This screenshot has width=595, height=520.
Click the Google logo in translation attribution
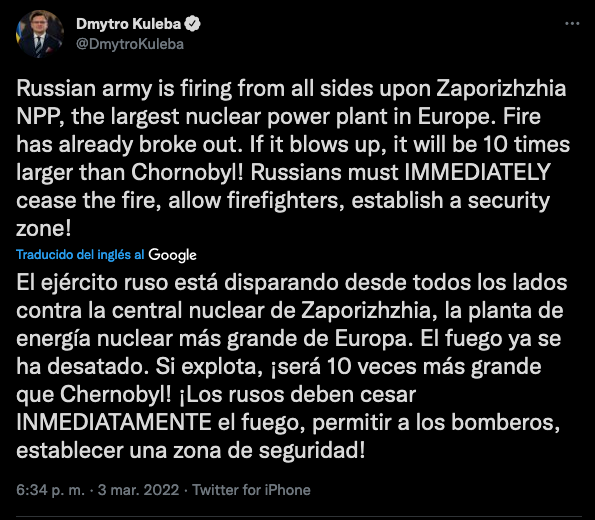(x=172, y=255)
